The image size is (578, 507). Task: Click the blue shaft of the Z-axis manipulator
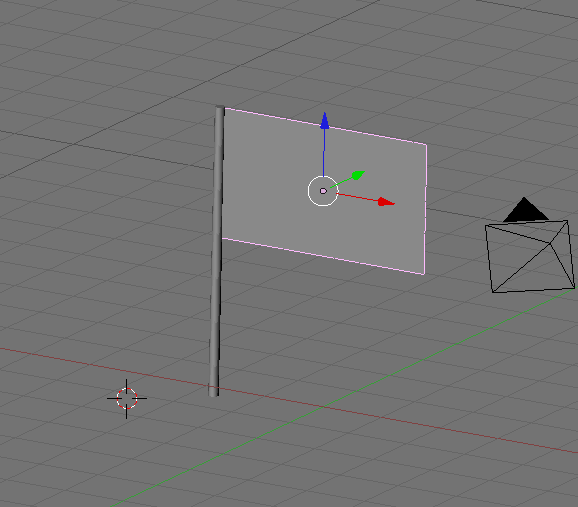click(x=324, y=153)
